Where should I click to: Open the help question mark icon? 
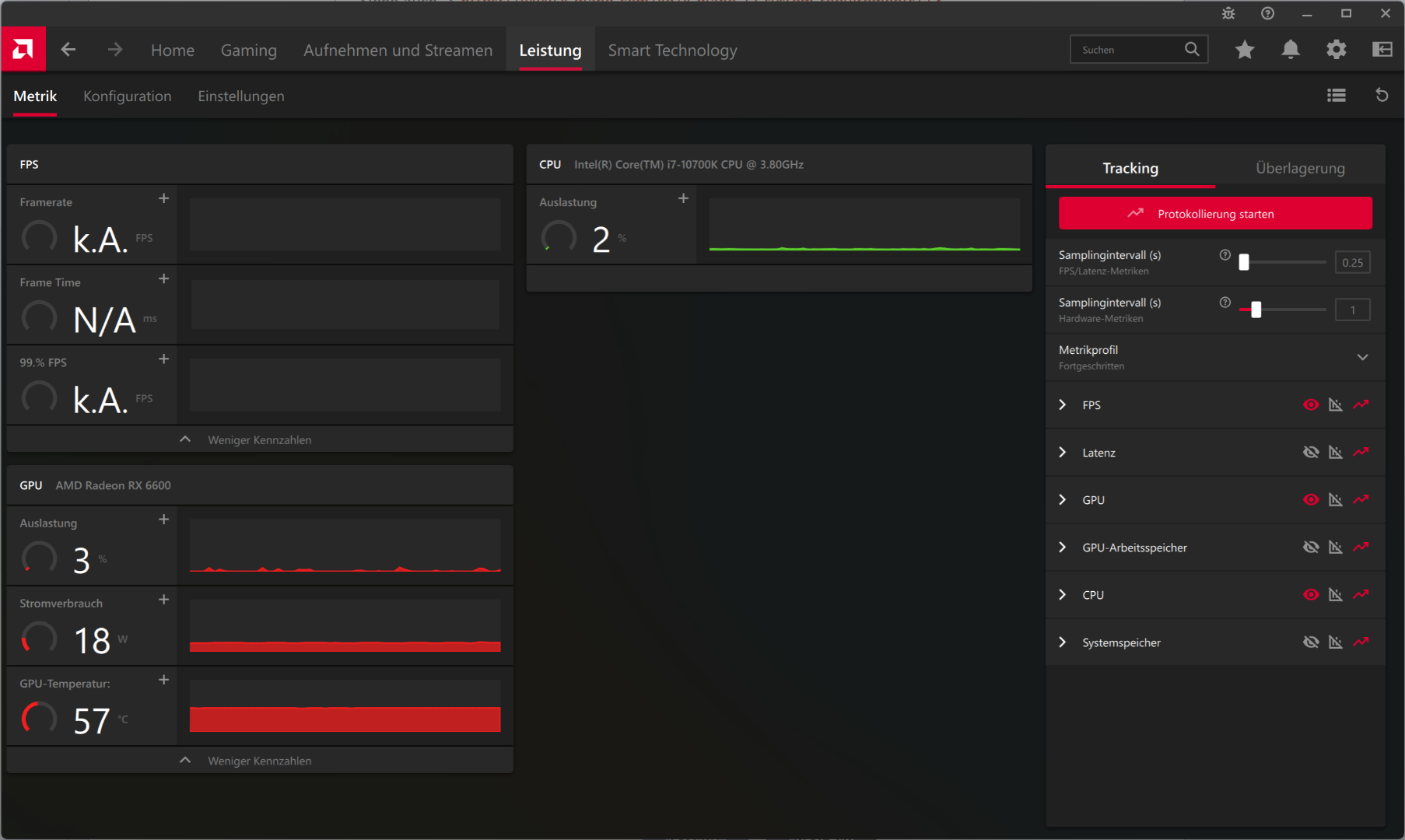click(1268, 13)
